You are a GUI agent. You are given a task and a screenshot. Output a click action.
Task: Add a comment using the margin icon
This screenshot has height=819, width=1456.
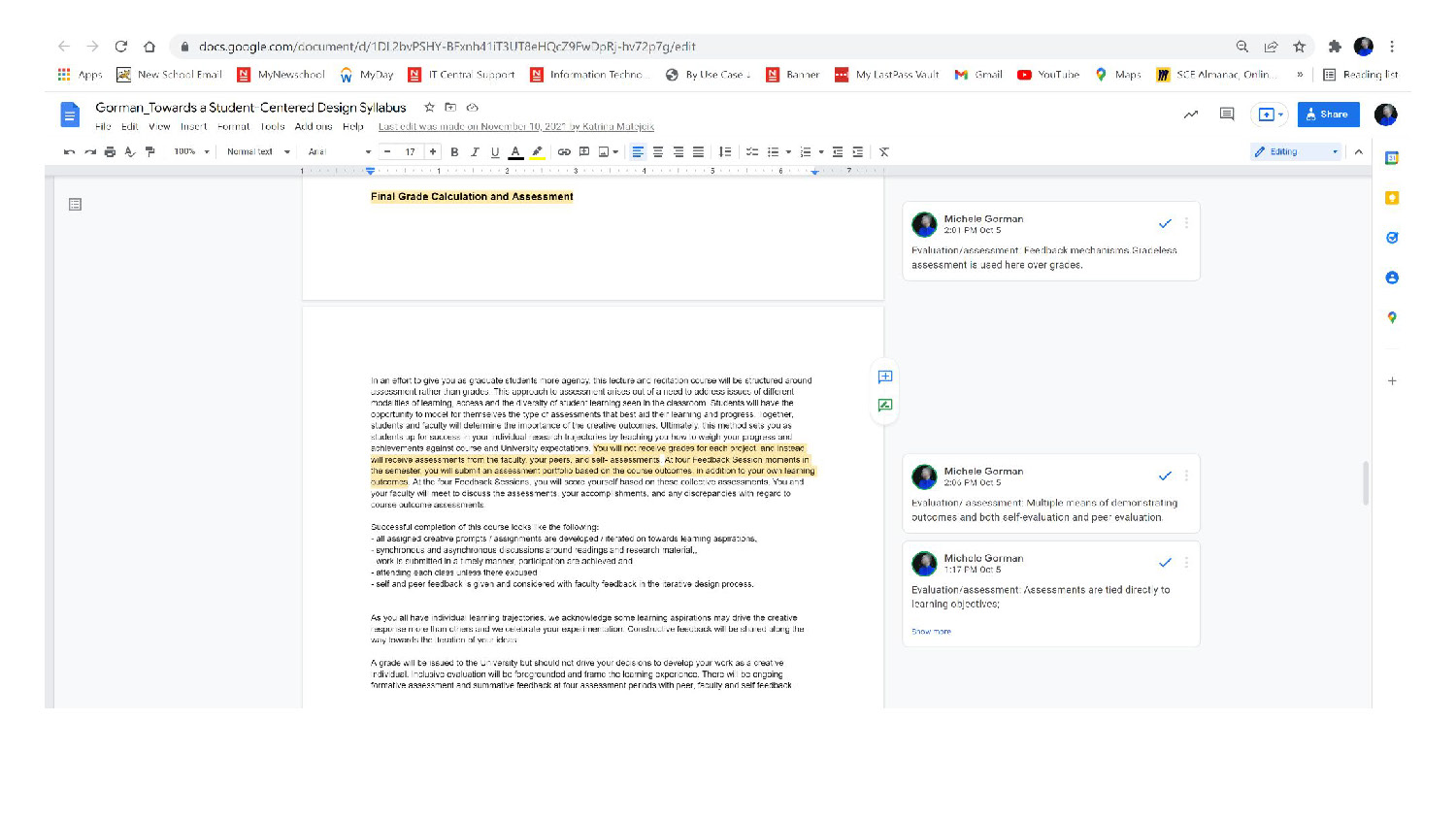click(x=885, y=377)
